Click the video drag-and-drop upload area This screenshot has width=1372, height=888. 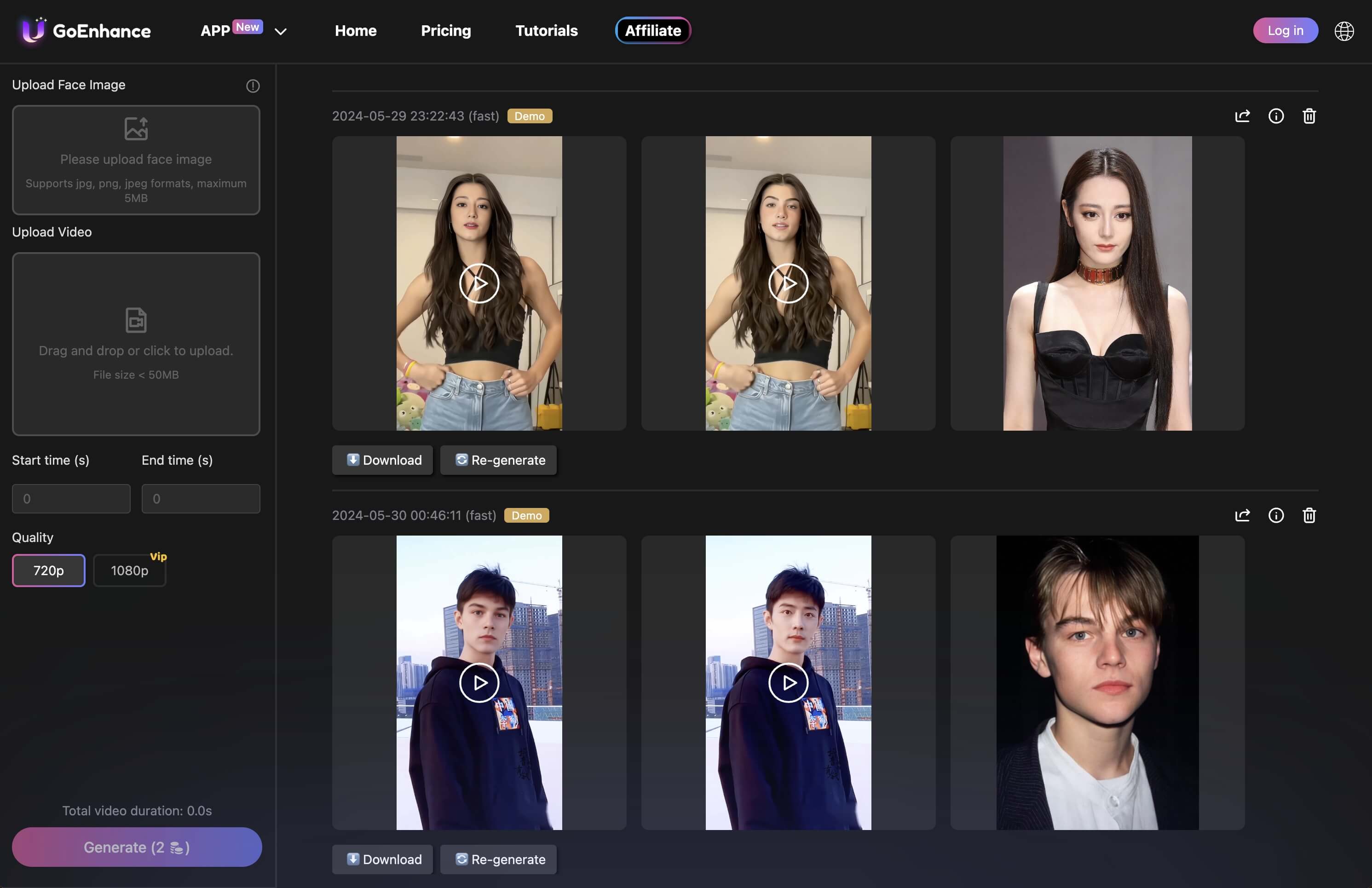pos(136,344)
